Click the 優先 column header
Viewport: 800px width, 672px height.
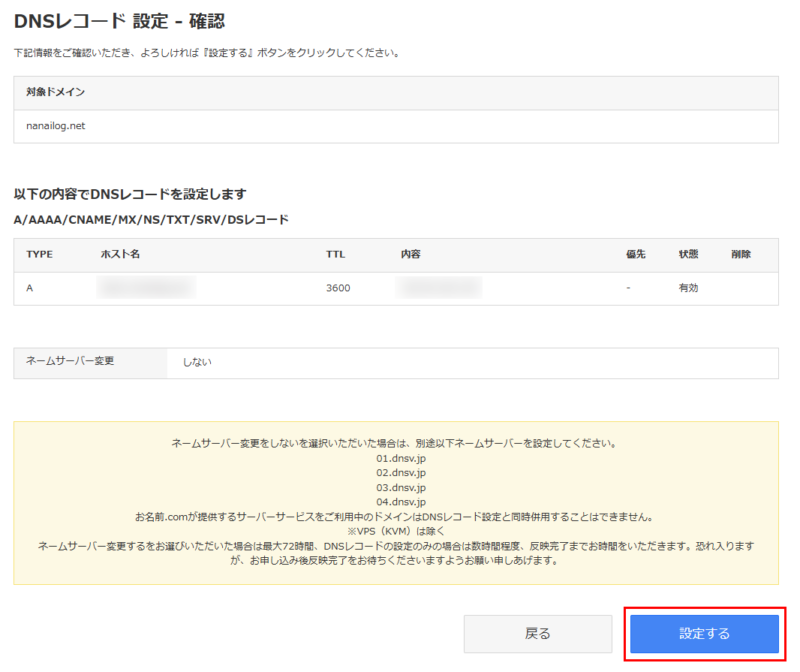pos(636,255)
